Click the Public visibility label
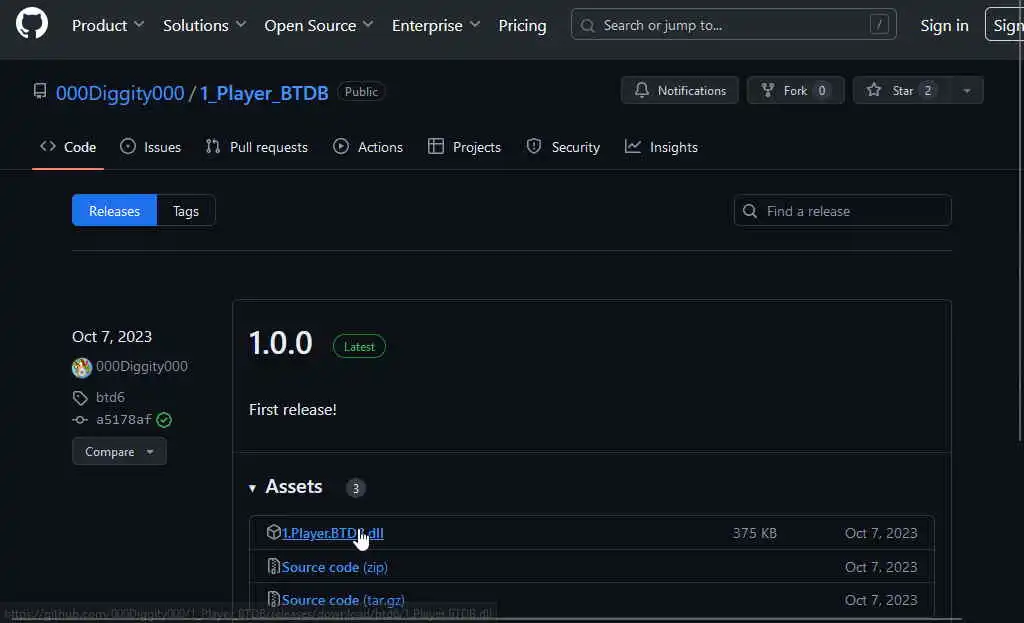This screenshot has width=1024, height=623. pos(361,91)
